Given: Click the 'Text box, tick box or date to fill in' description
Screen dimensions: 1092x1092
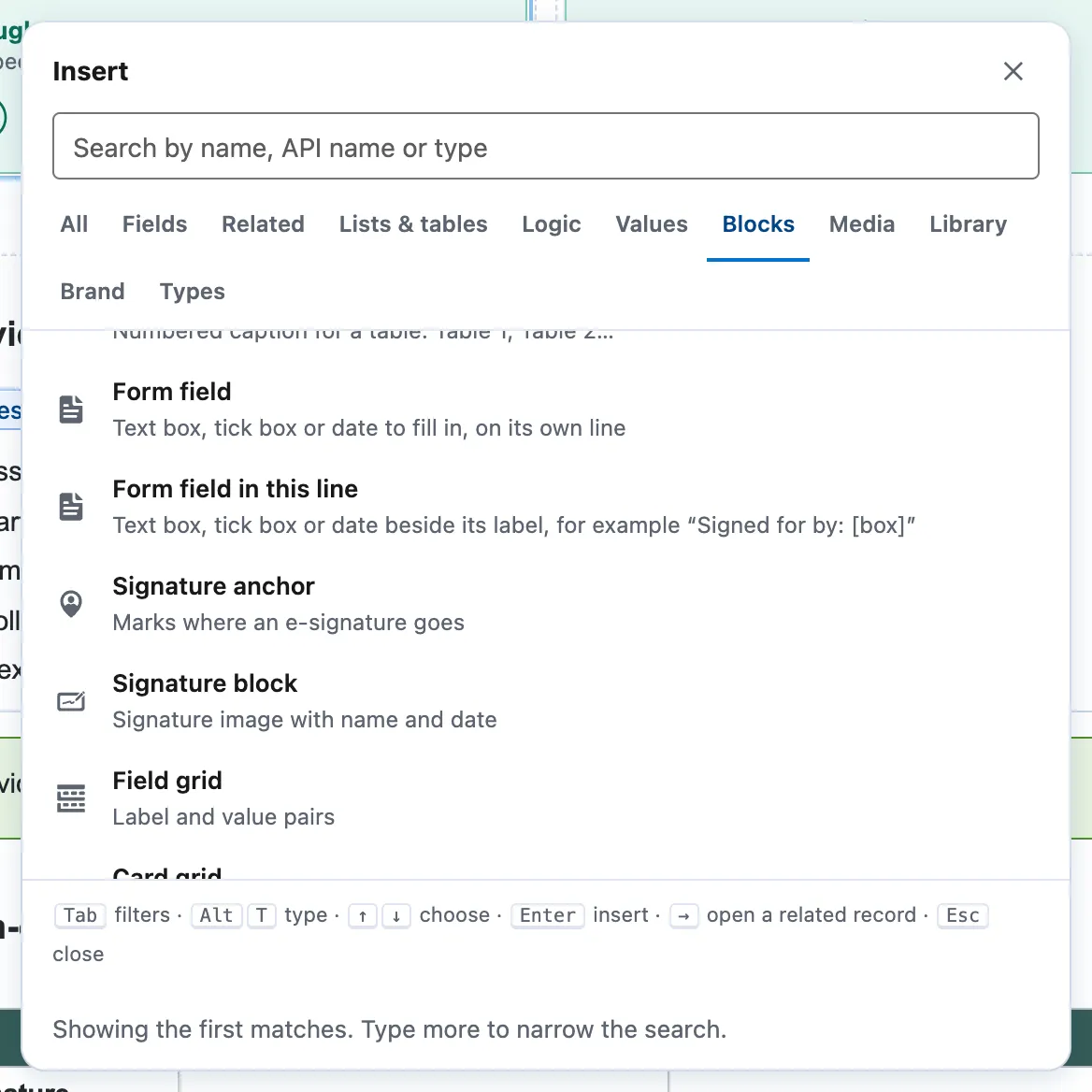Looking at the screenshot, I should click(x=369, y=428).
